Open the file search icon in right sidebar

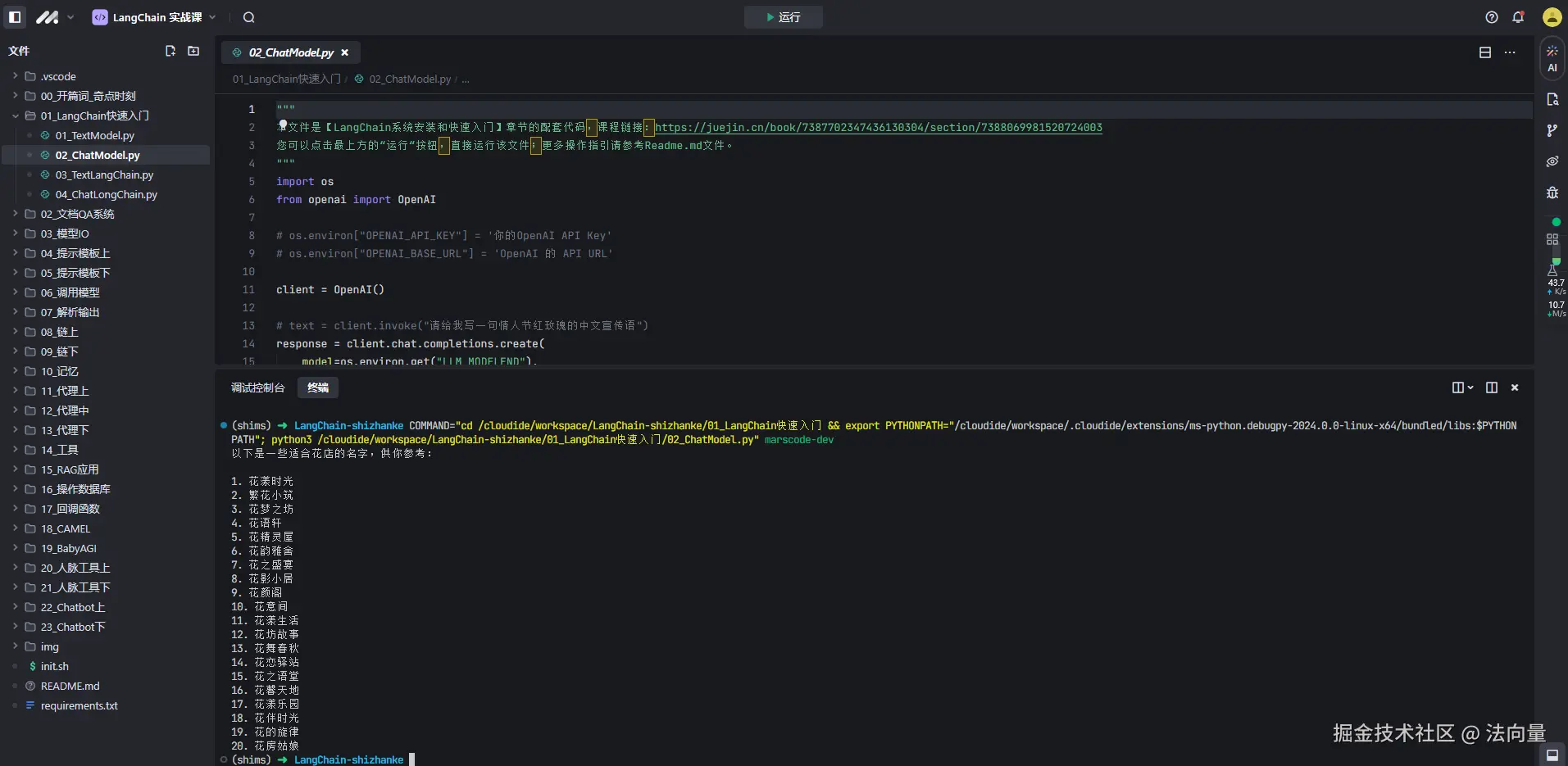click(x=1552, y=99)
